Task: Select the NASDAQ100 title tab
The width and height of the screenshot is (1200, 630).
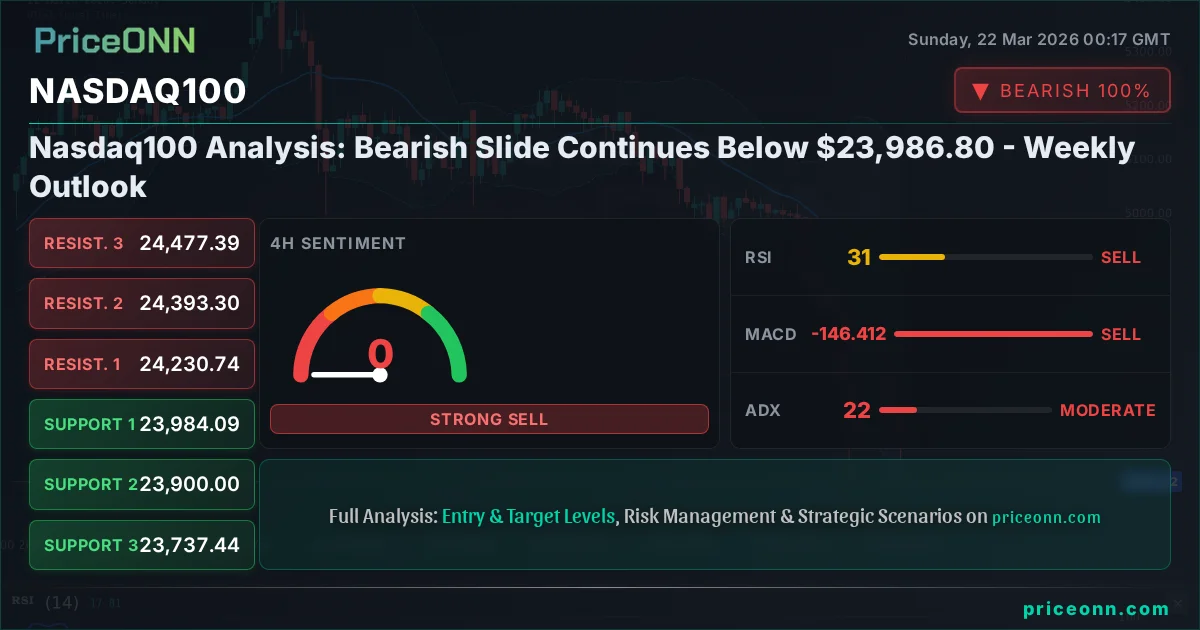Action: tap(138, 91)
